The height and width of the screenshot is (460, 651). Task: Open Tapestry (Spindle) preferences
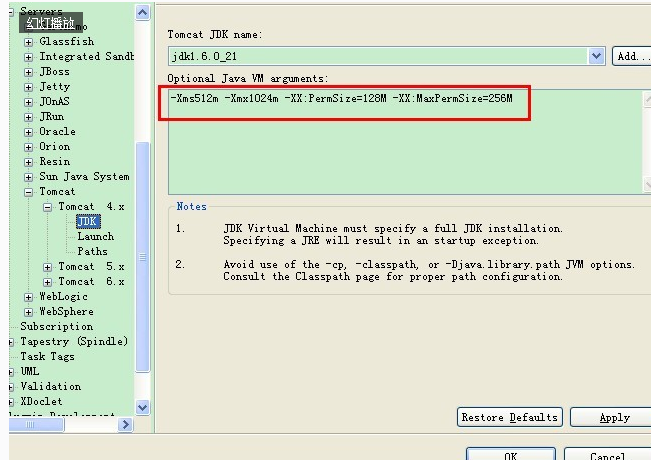click(74, 341)
